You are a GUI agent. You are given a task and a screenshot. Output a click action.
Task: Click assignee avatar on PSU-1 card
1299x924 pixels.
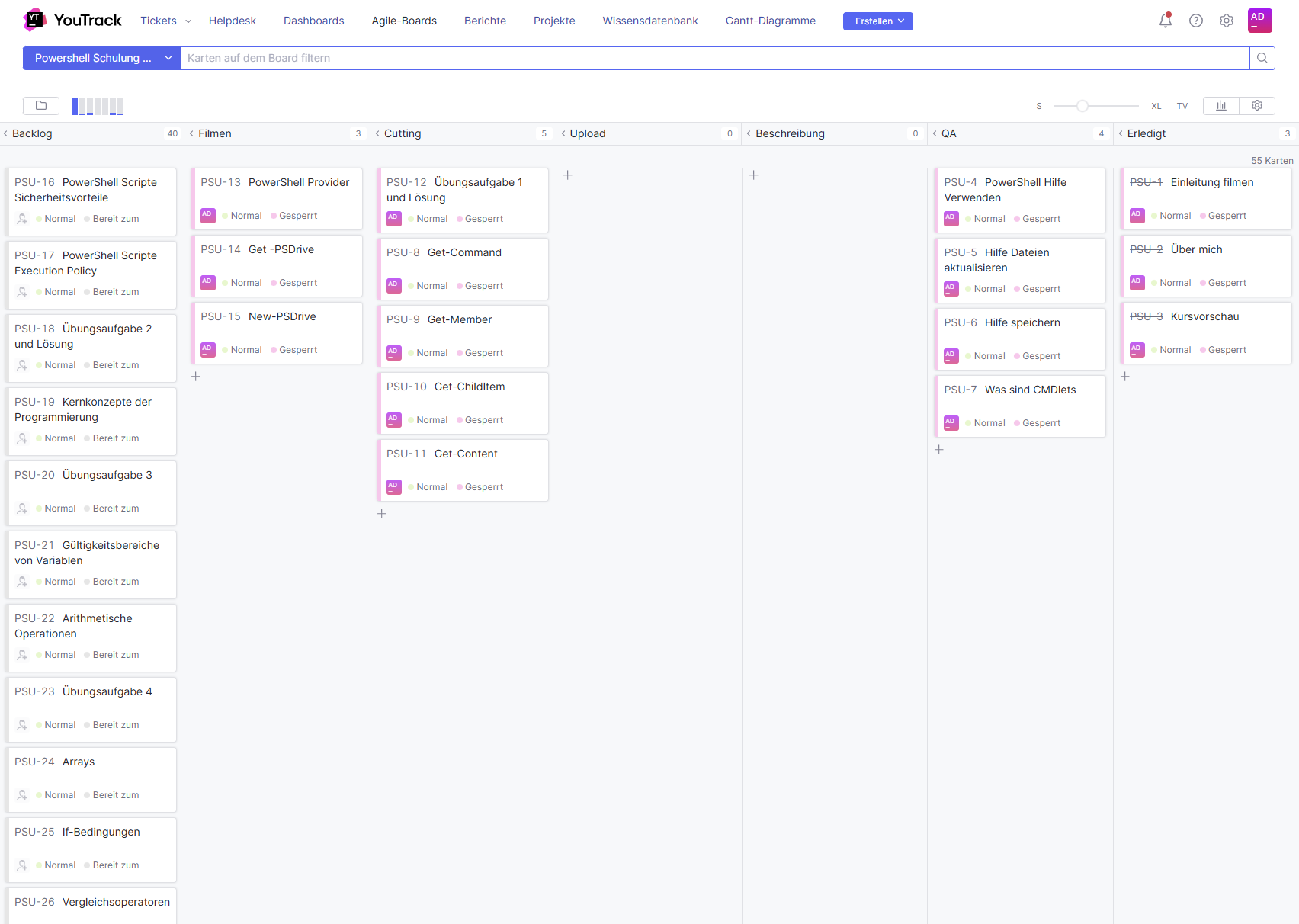[1137, 216]
